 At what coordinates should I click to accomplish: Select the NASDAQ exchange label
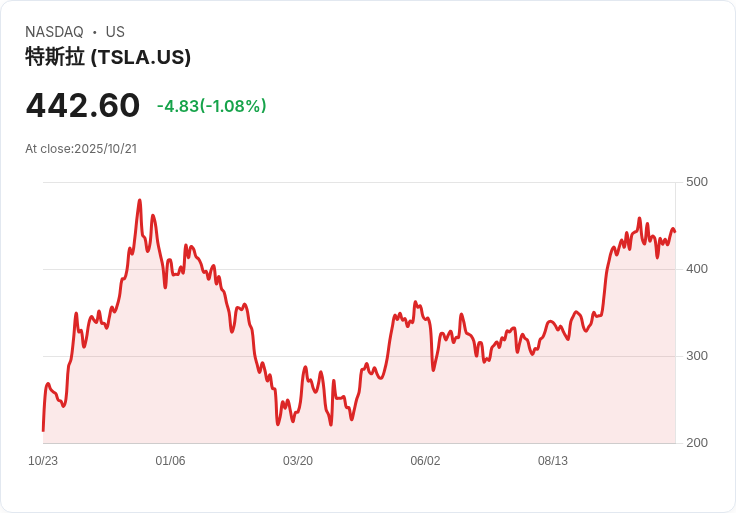(54, 32)
